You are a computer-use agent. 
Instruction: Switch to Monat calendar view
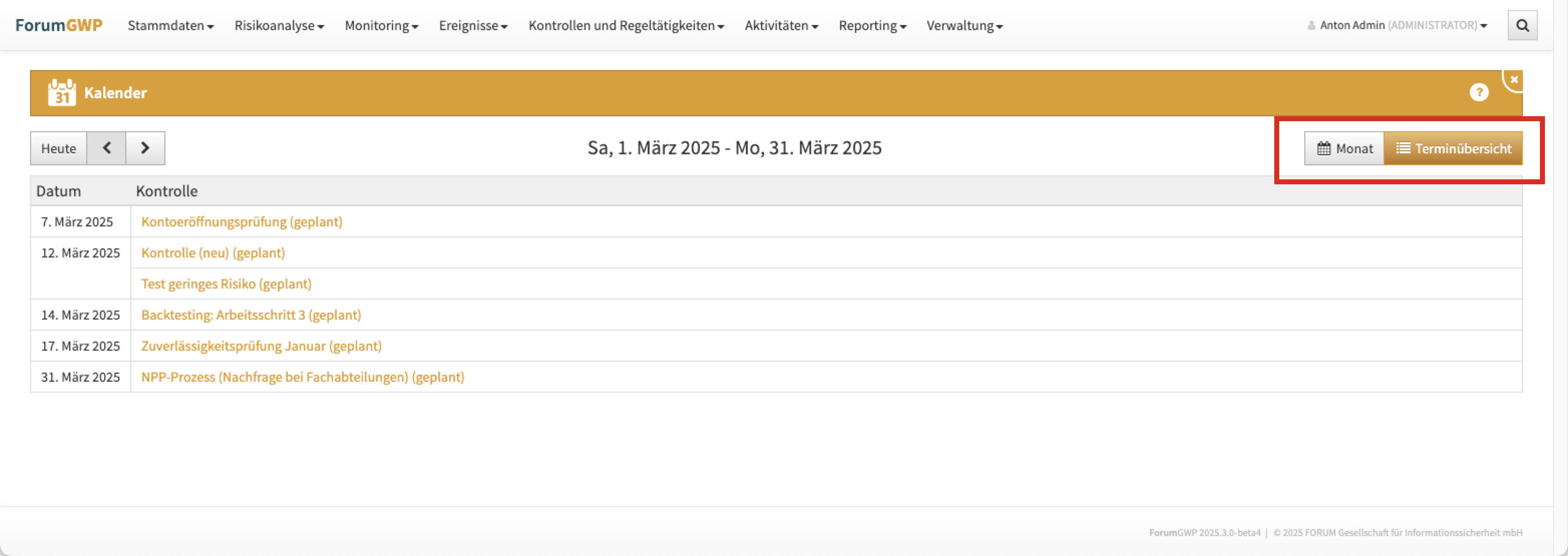[1344, 148]
